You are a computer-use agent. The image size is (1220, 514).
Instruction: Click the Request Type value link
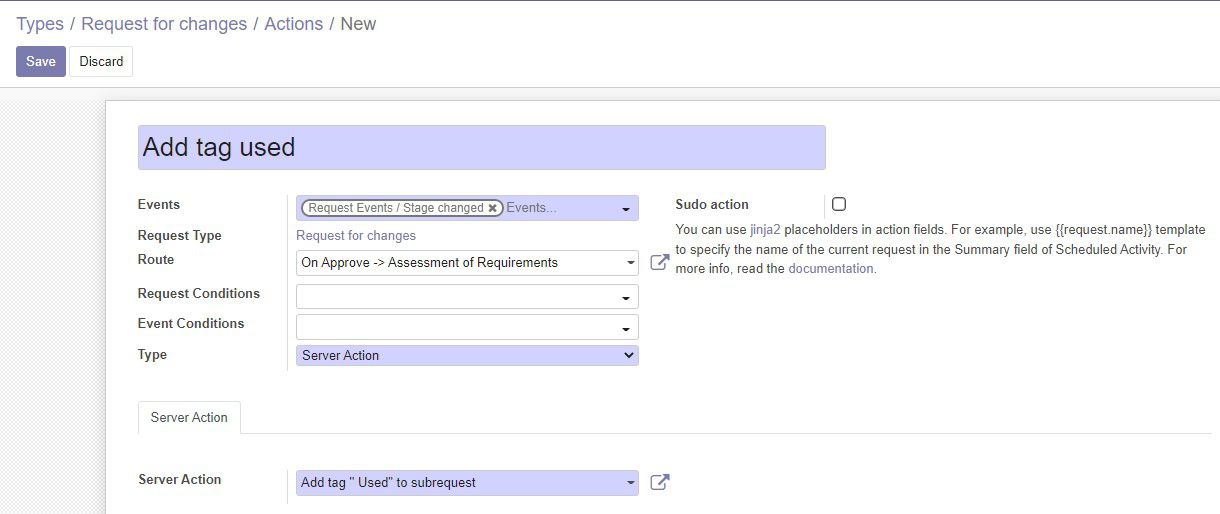click(356, 236)
